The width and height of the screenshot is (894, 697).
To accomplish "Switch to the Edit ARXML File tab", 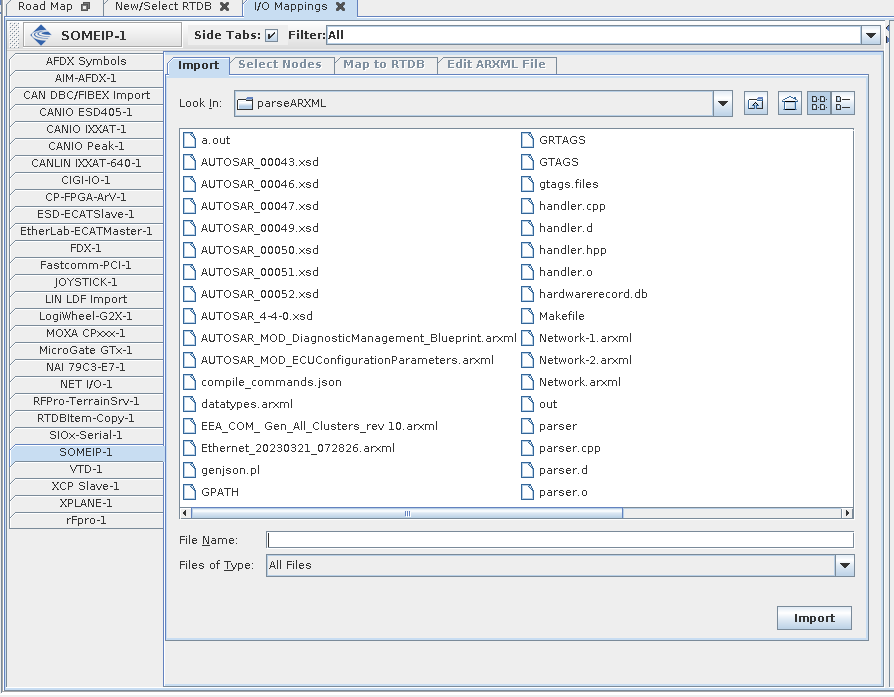I will 496,64.
